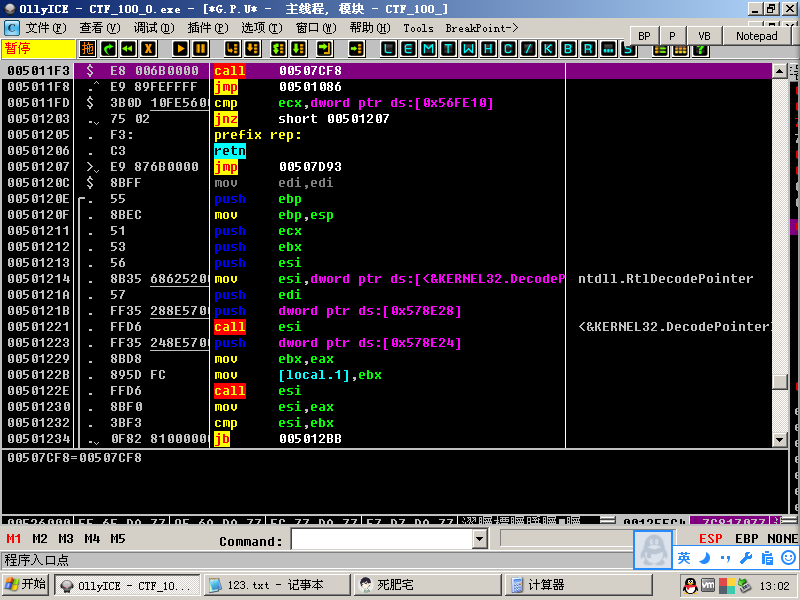Click the BP button

point(644,36)
